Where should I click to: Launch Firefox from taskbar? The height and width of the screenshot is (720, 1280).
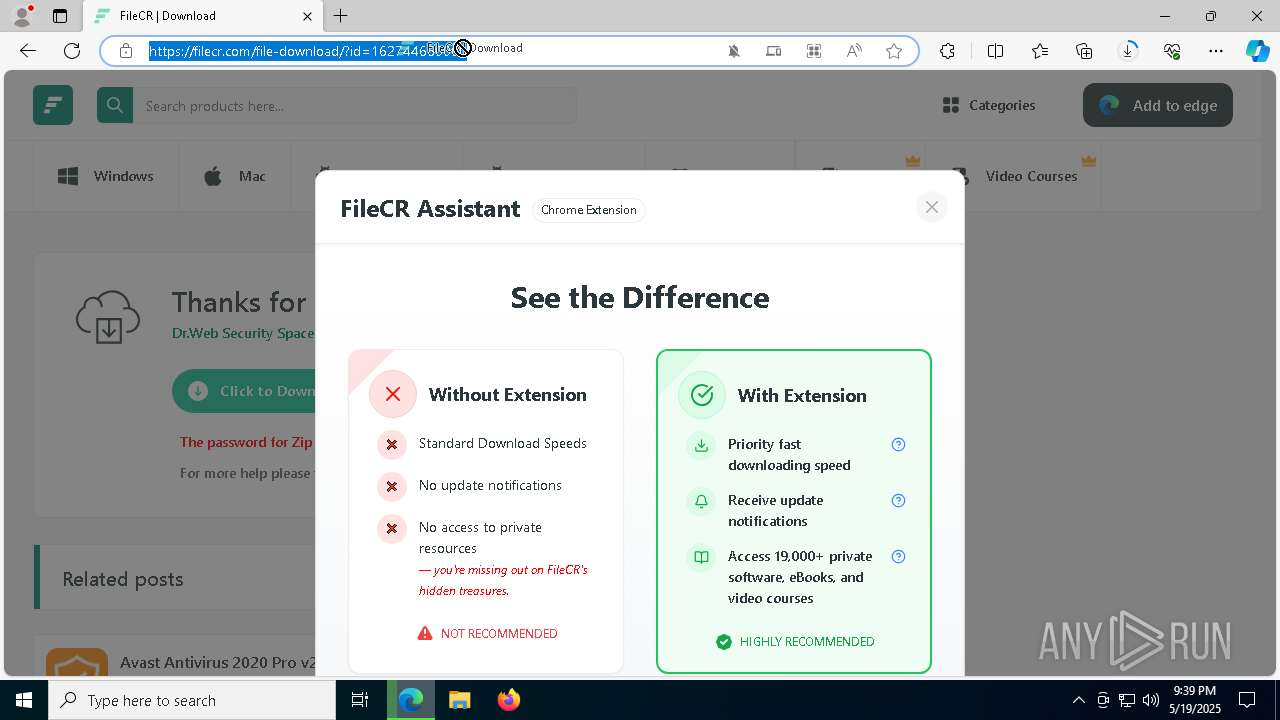[508, 700]
